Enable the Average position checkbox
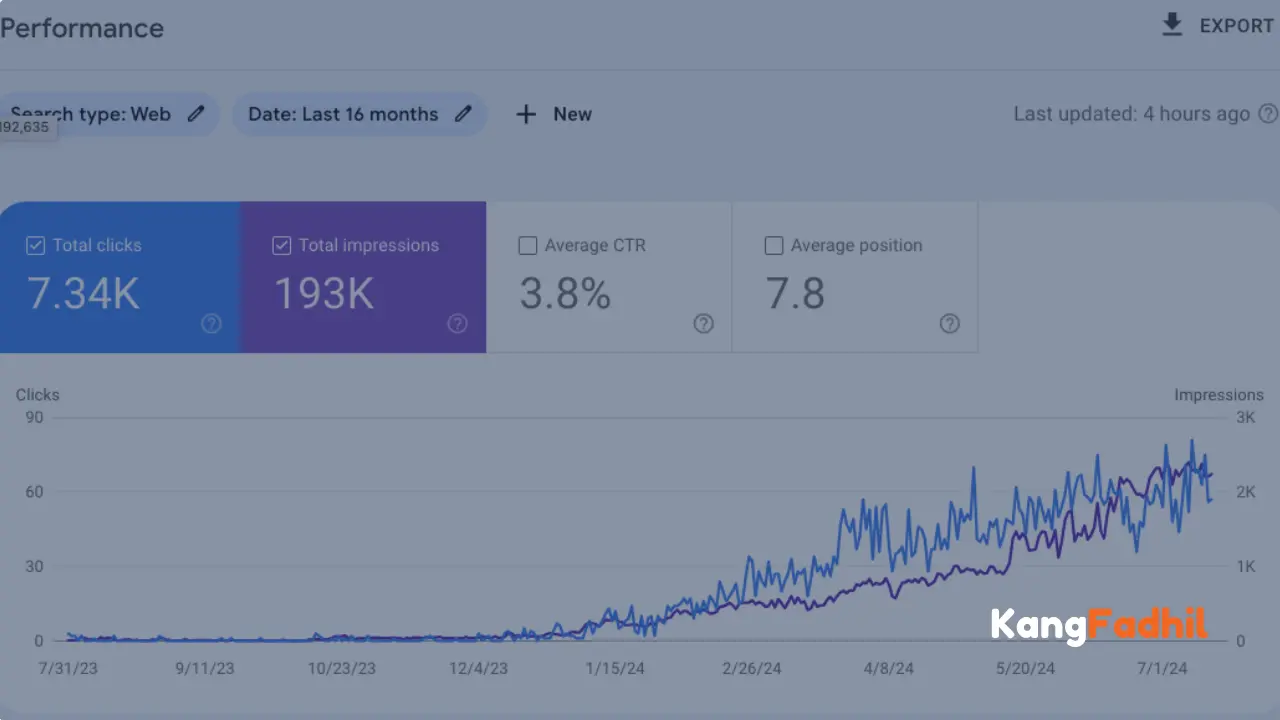The image size is (1280, 720). [x=773, y=245]
